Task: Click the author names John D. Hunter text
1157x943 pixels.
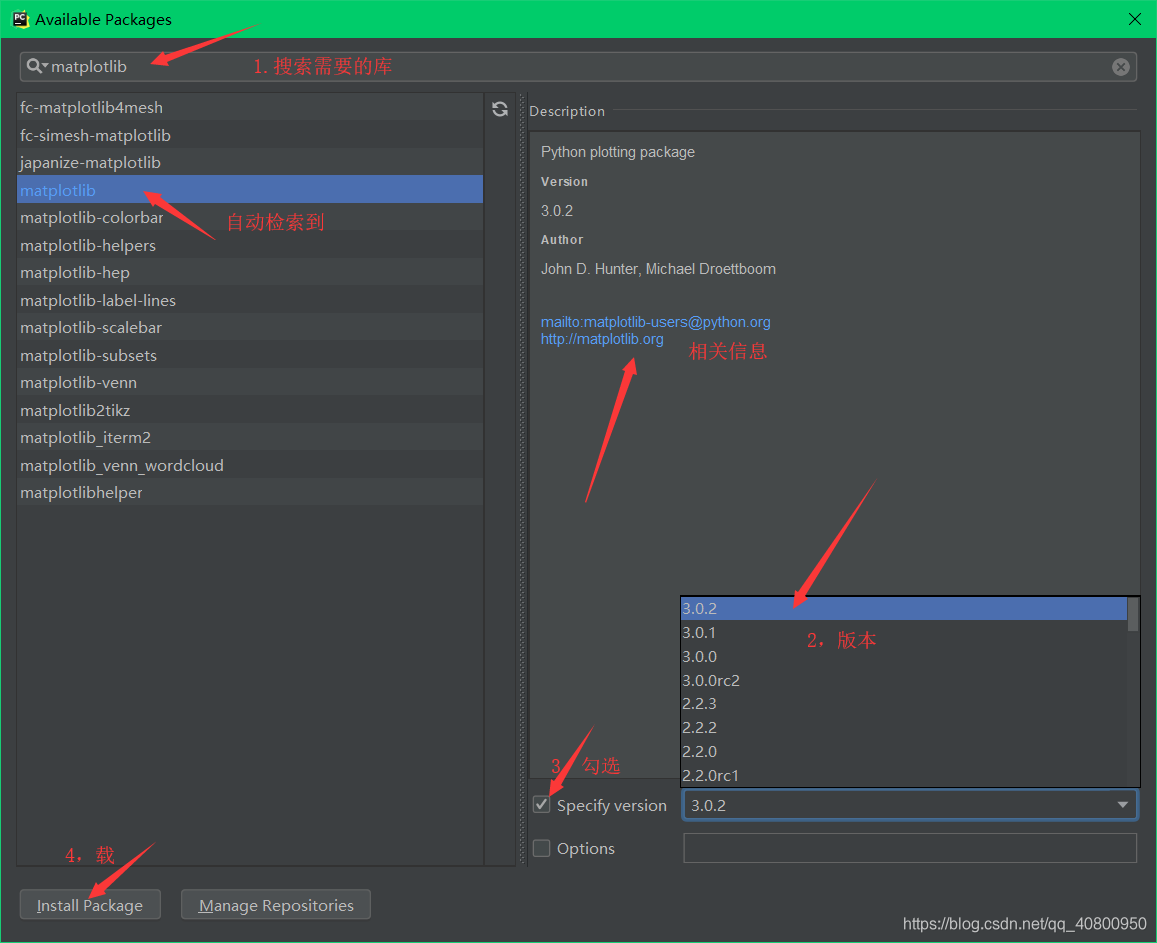Action: click(x=658, y=269)
